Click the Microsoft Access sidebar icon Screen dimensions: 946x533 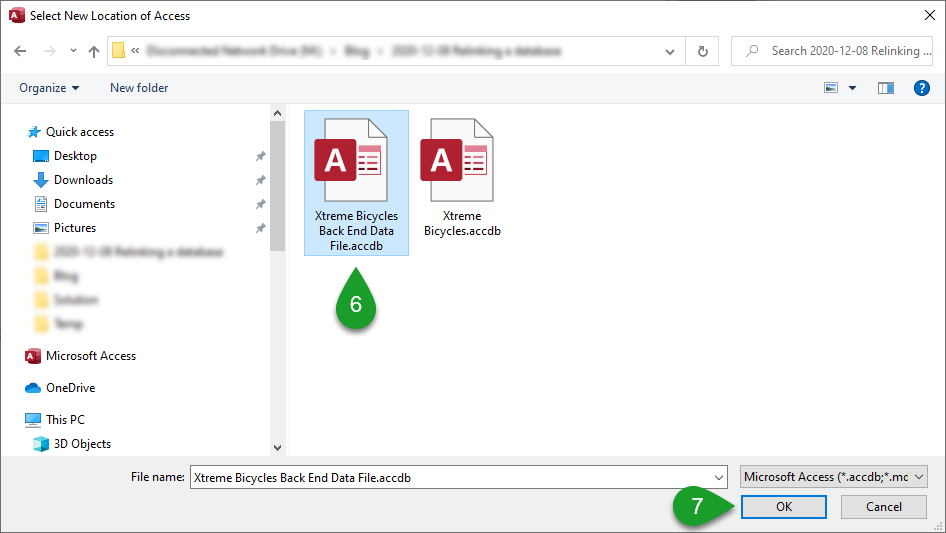tap(33, 356)
